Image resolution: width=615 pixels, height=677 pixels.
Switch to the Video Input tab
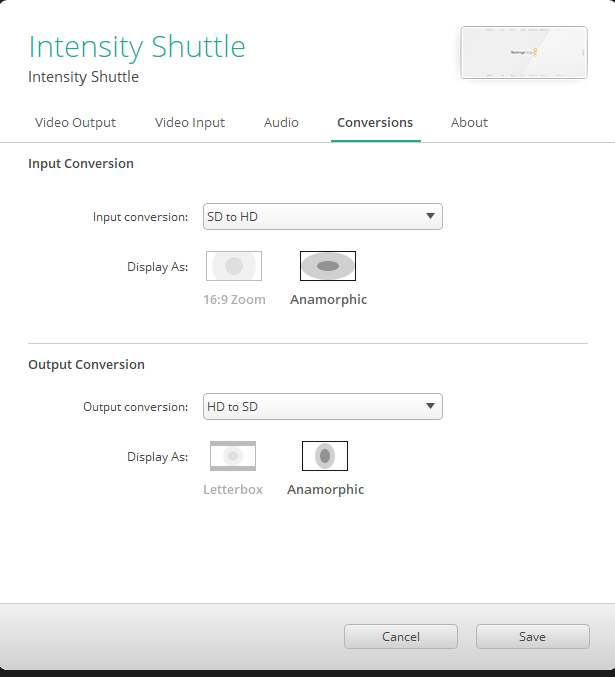point(190,123)
